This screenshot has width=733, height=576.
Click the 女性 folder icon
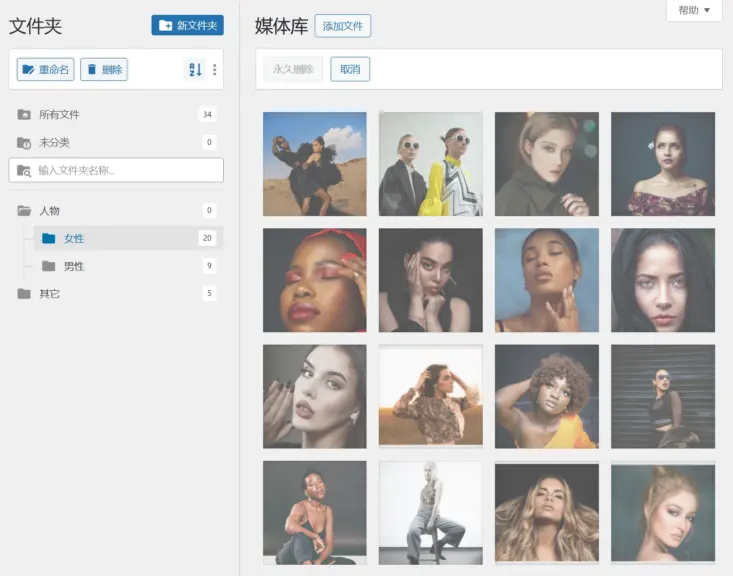coord(48,238)
